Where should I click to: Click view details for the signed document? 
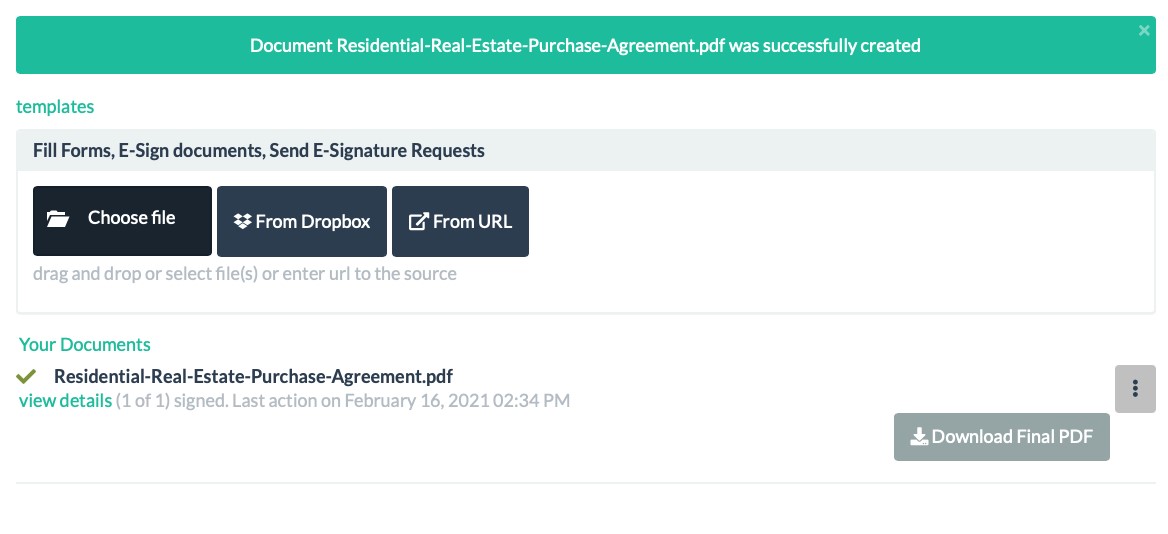[x=66, y=401]
